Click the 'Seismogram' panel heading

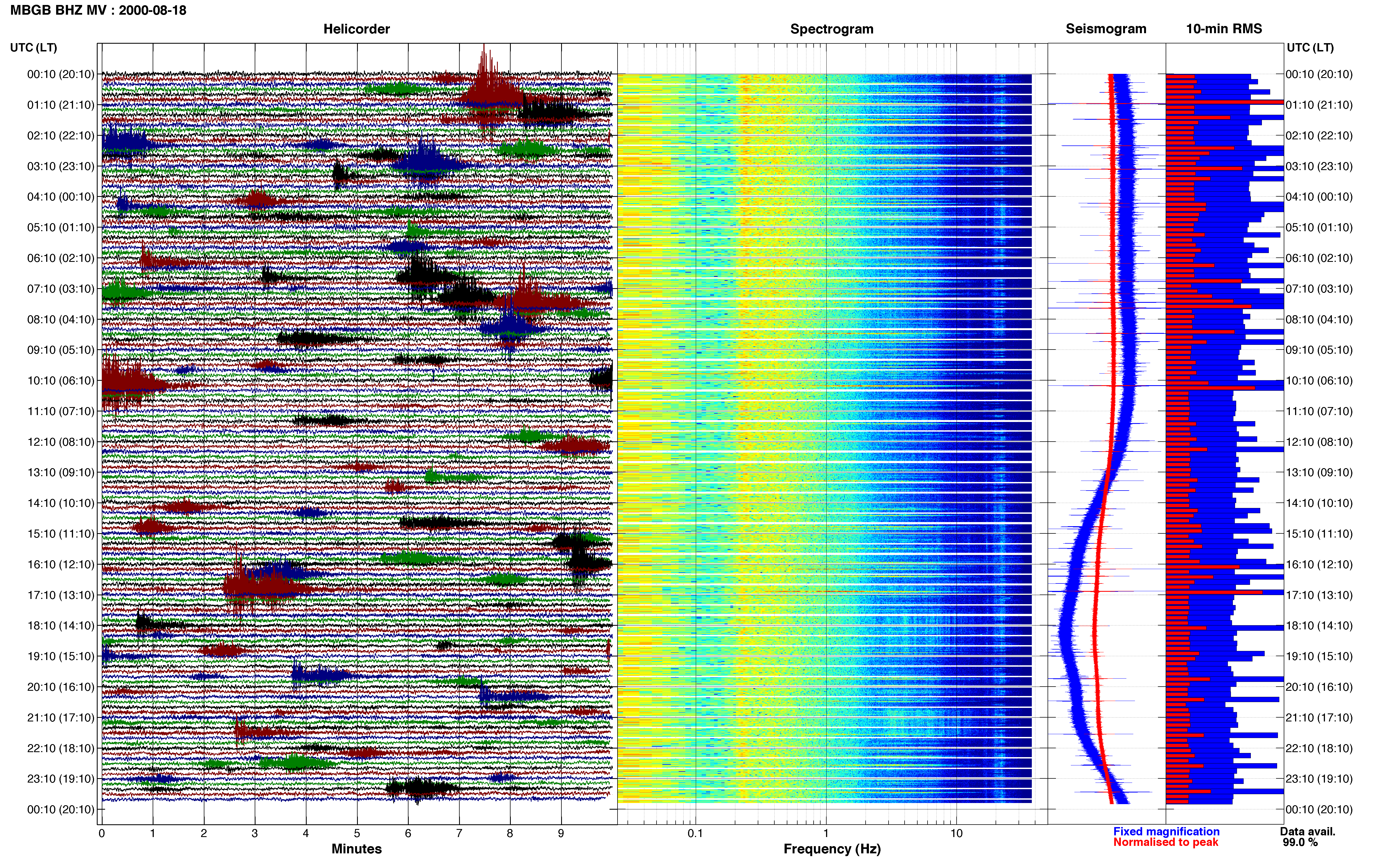tap(1106, 29)
